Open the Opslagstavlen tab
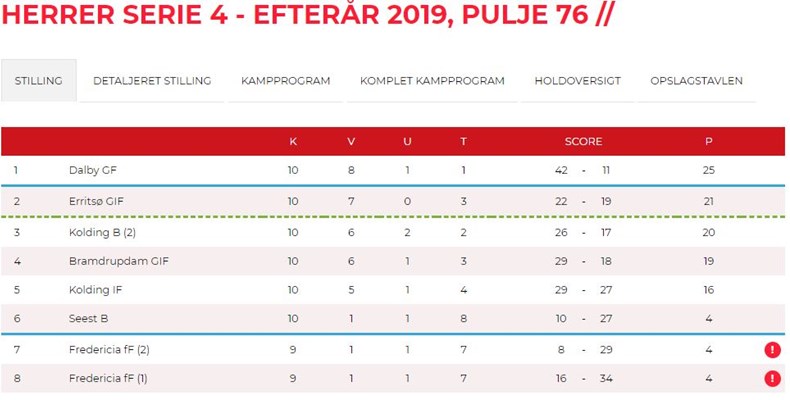This screenshot has height=400, width=790. click(696, 81)
